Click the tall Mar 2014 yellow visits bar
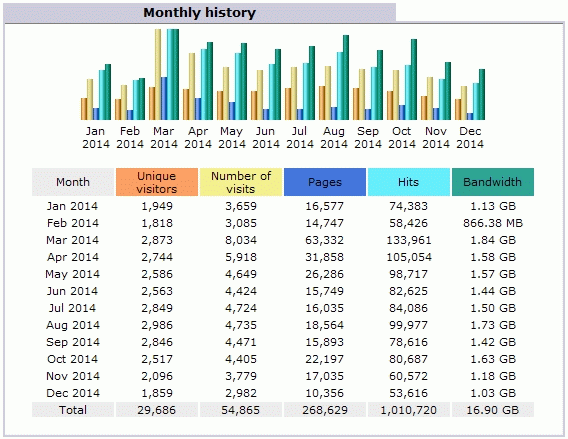 point(158,74)
